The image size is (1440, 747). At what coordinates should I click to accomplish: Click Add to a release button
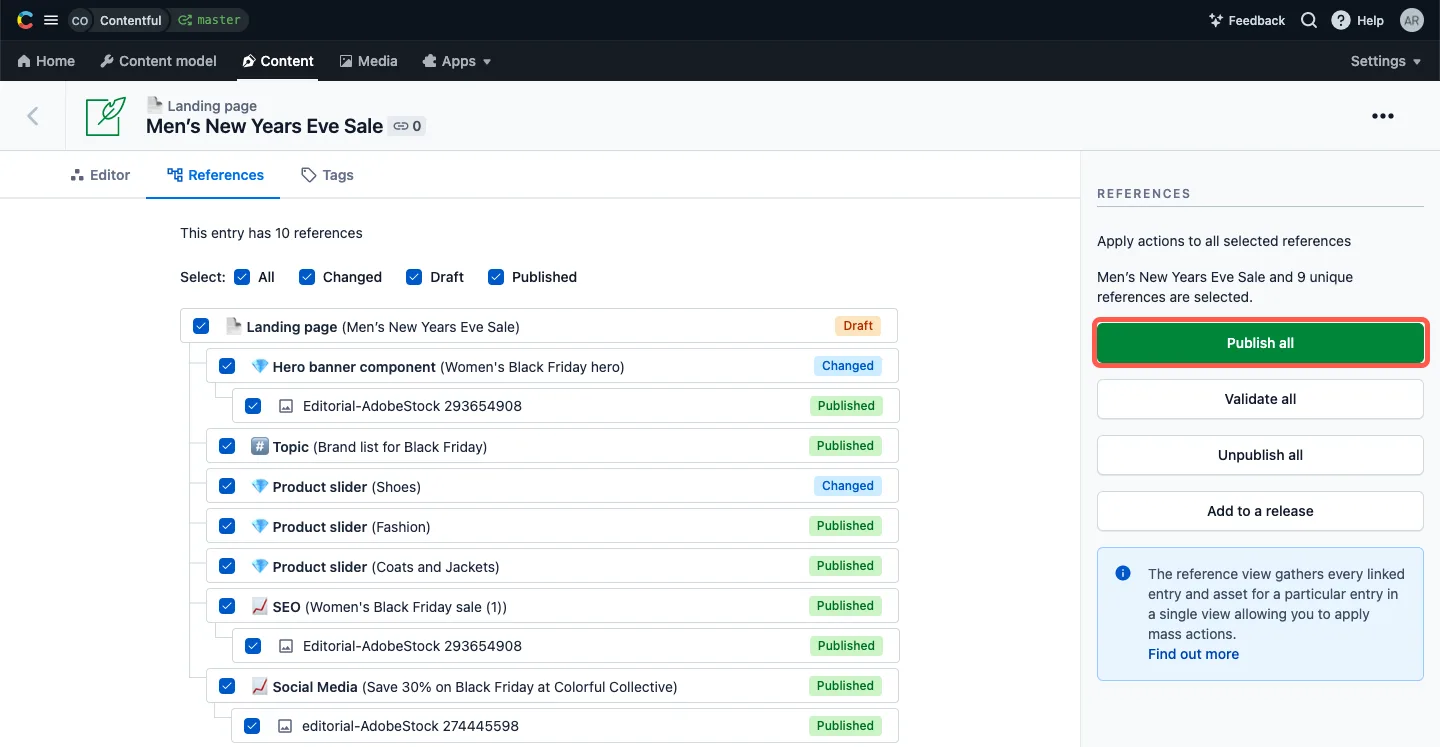tap(1260, 511)
